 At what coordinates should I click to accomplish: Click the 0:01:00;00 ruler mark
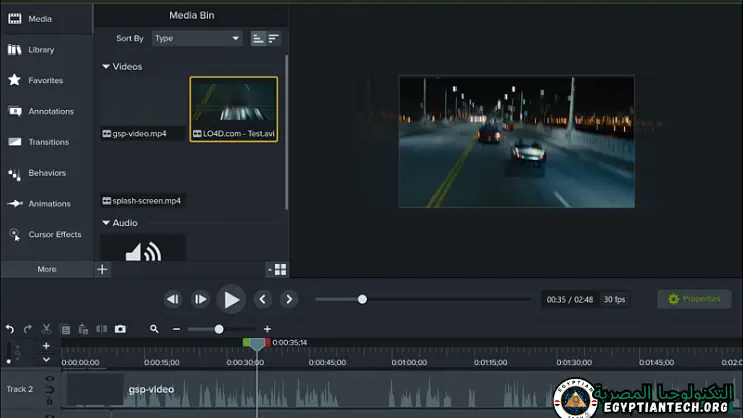[x=409, y=363]
